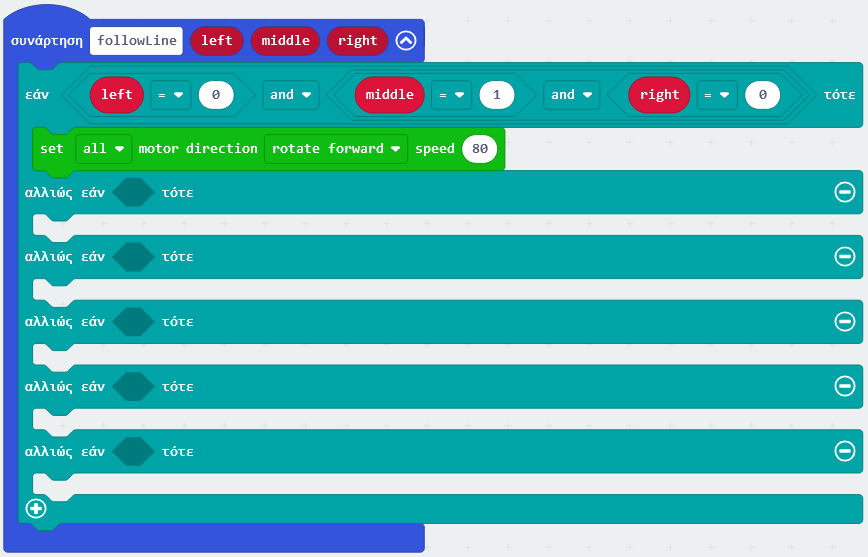Screen dimensions: 868x557
Task: Edit the left comparison value 0
Action: (x=216, y=95)
